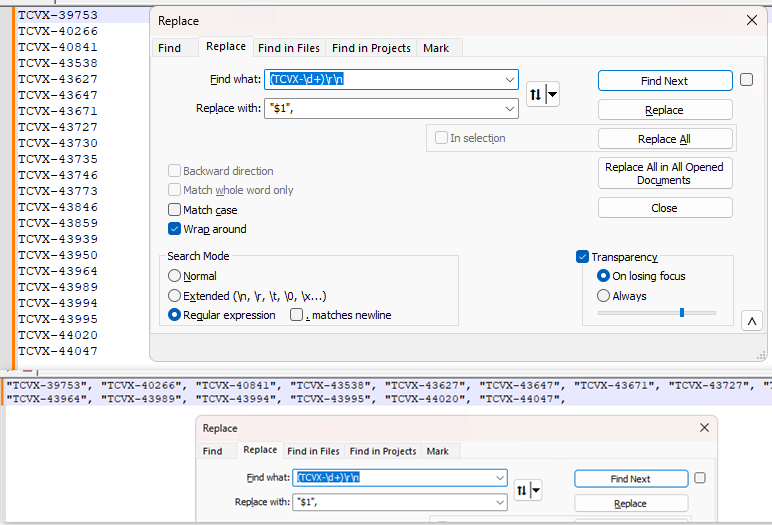772x525 pixels.
Task: Expand upper dialog's Find what history dropdown
Action: point(510,80)
